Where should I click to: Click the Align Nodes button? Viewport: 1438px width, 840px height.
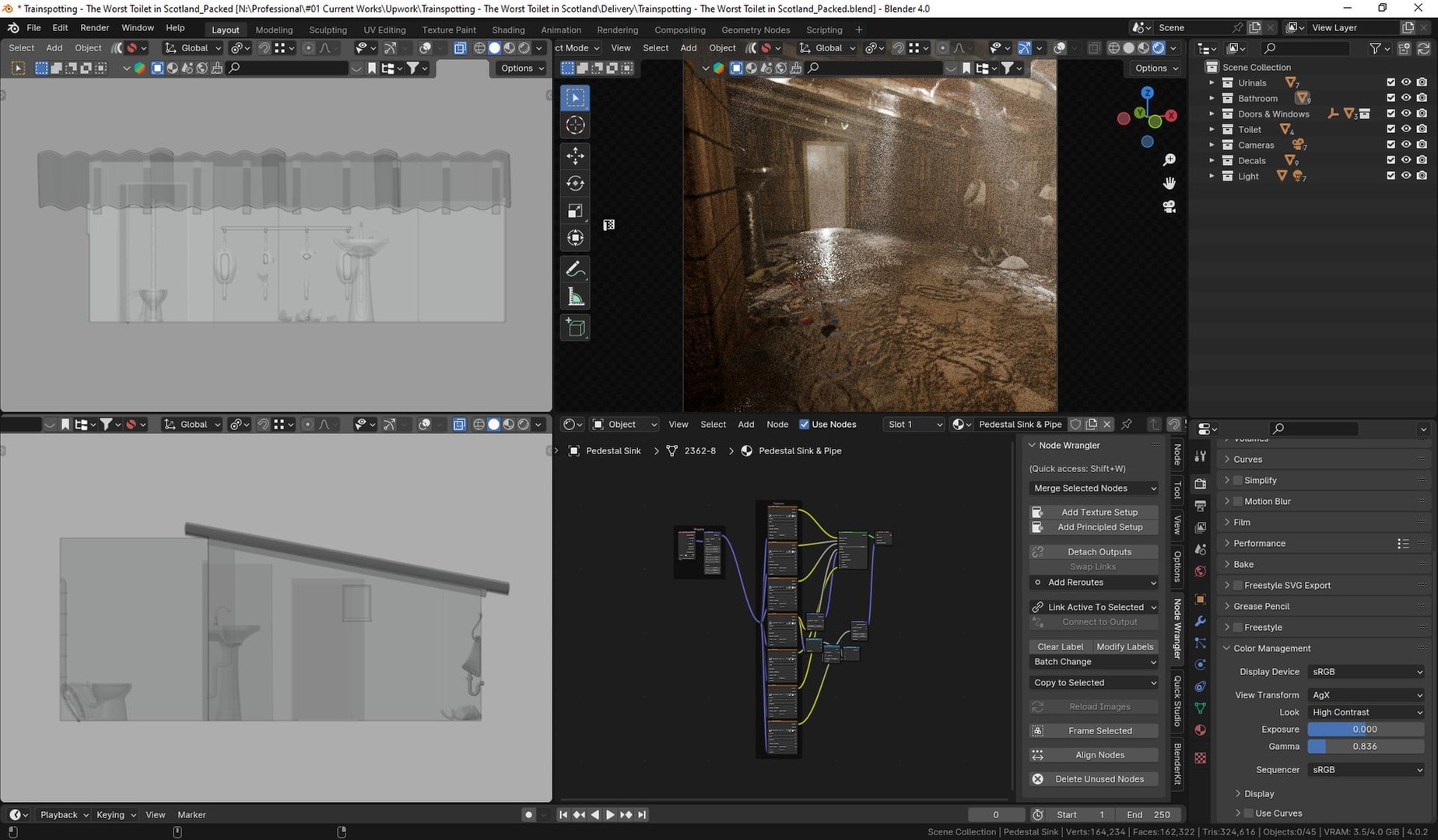[x=1094, y=754]
